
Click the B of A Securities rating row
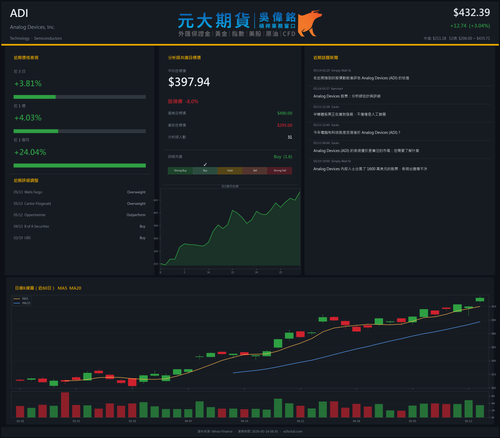(x=80, y=226)
